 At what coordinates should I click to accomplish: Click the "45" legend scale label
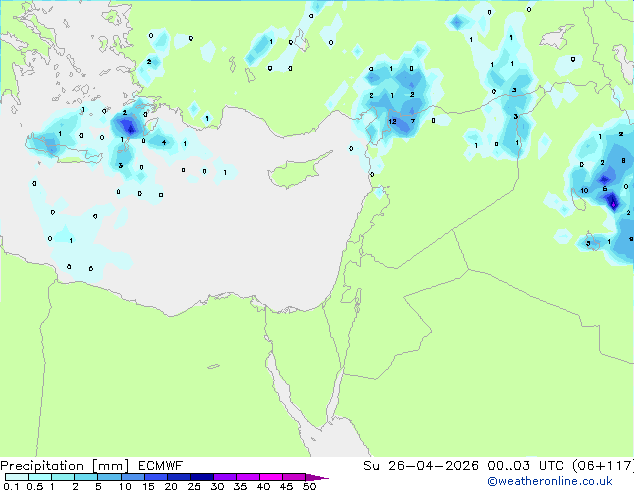pyautogui.click(x=286, y=486)
